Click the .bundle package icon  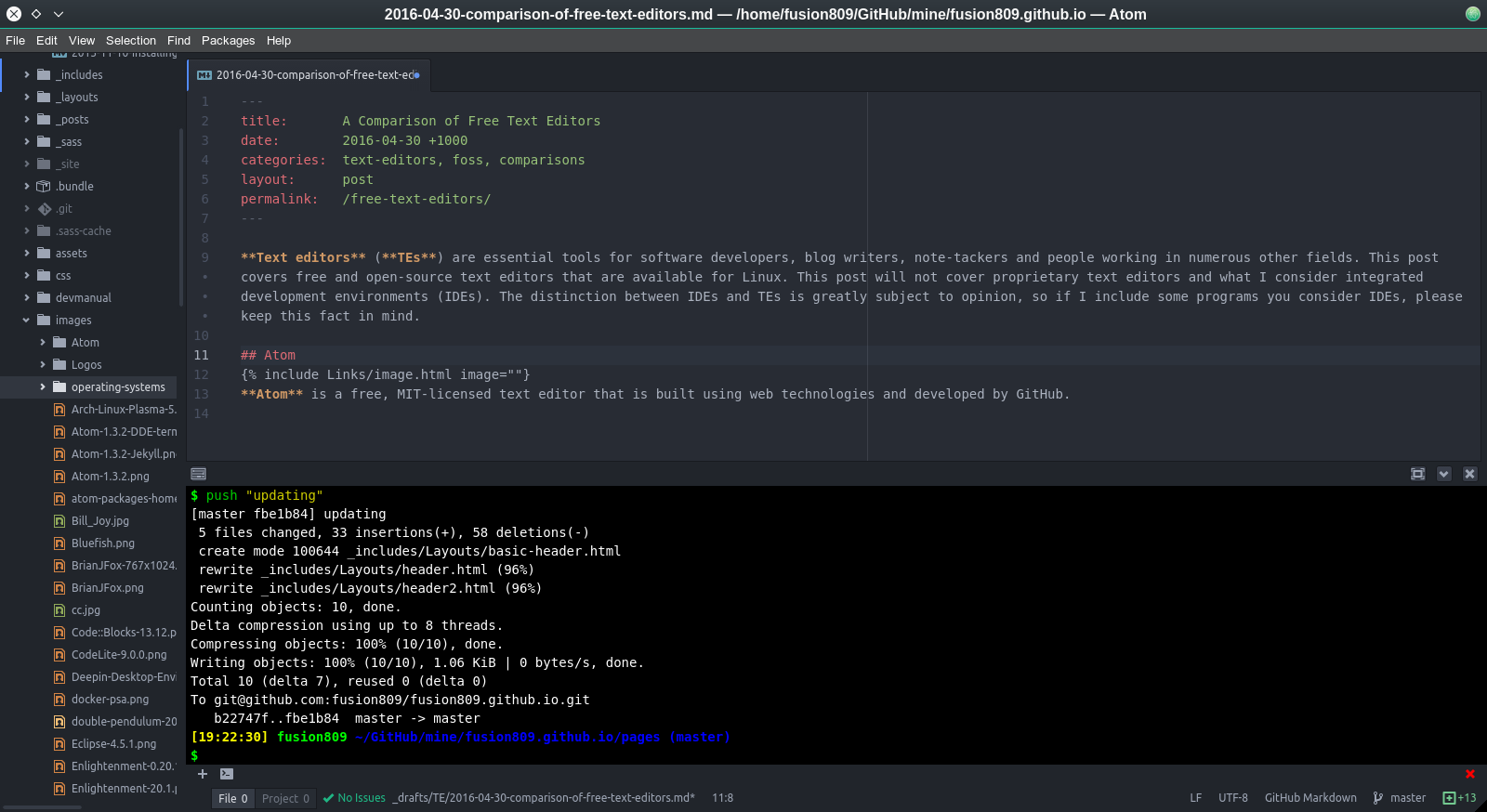pyautogui.click(x=44, y=186)
